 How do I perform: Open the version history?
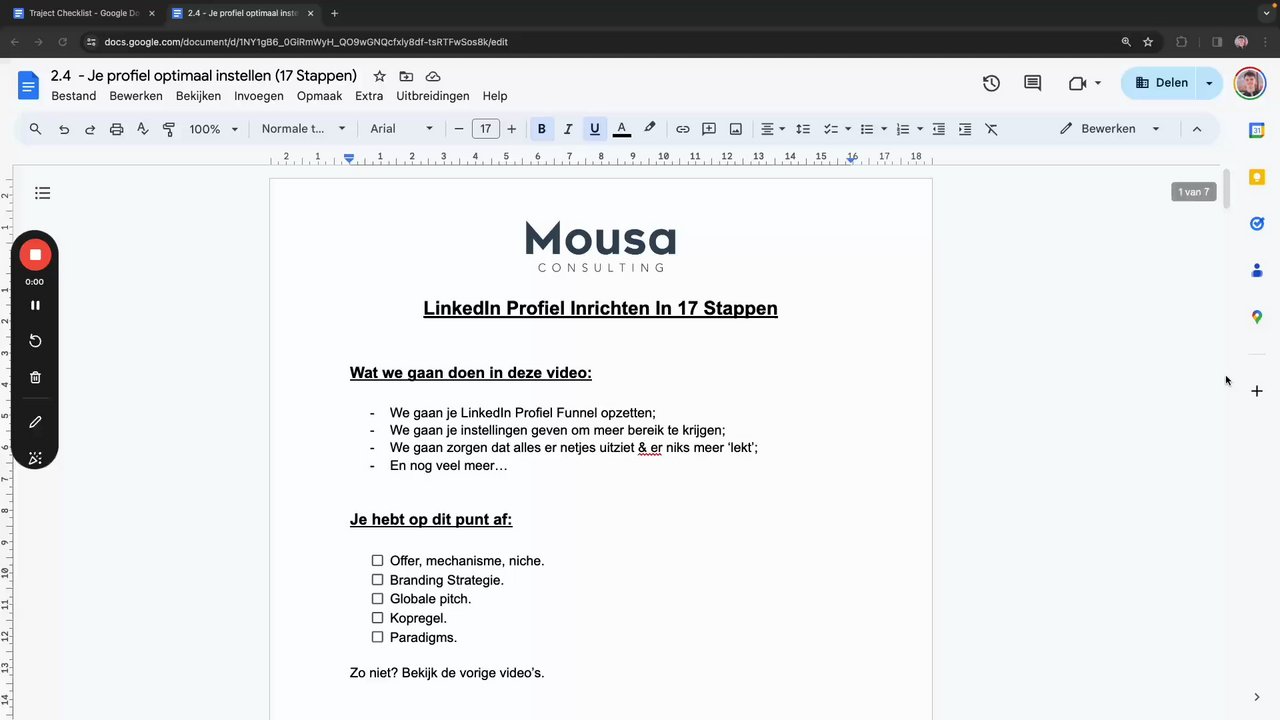coord(991,83)
